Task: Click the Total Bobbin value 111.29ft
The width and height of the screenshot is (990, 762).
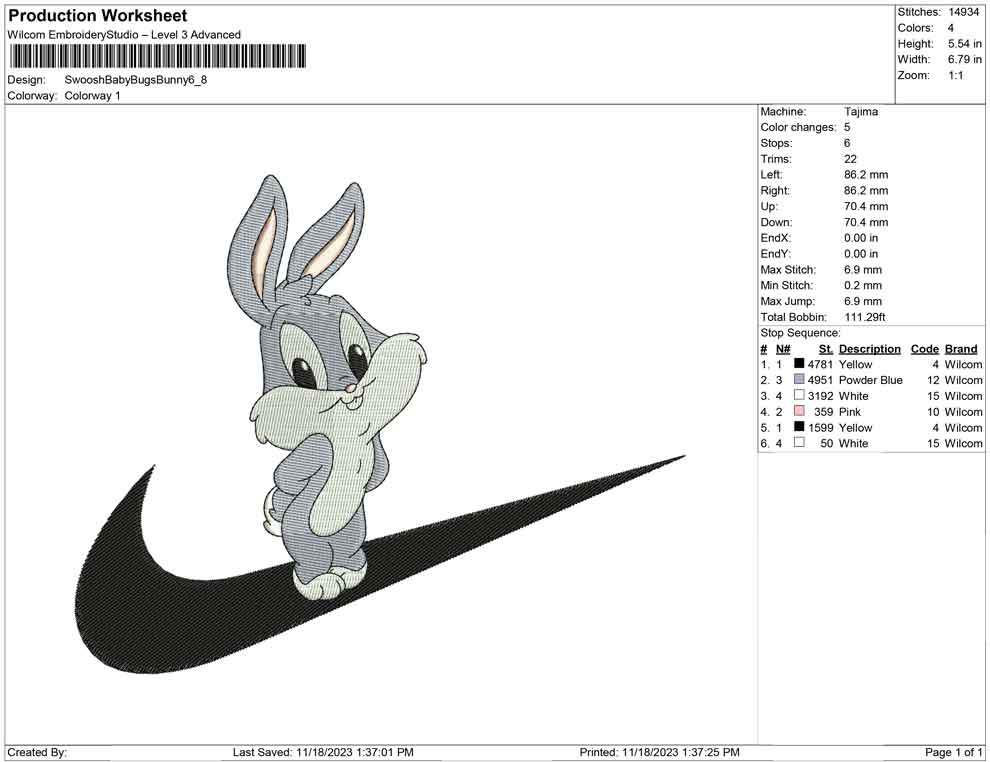Action: pyautogui.click(x=863, y=317)
